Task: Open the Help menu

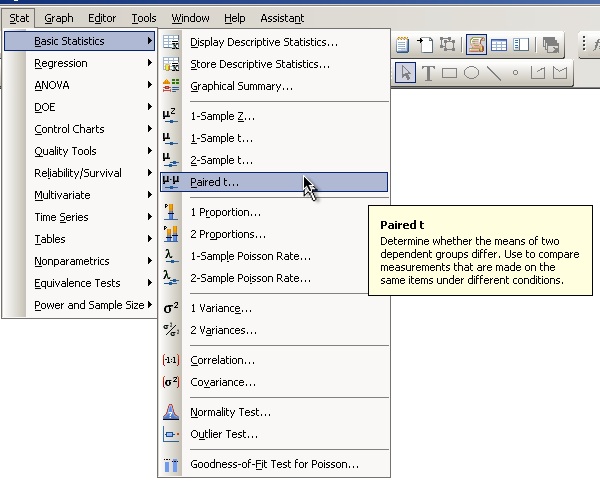Action: pyautogui.click(x=235, y=18)
